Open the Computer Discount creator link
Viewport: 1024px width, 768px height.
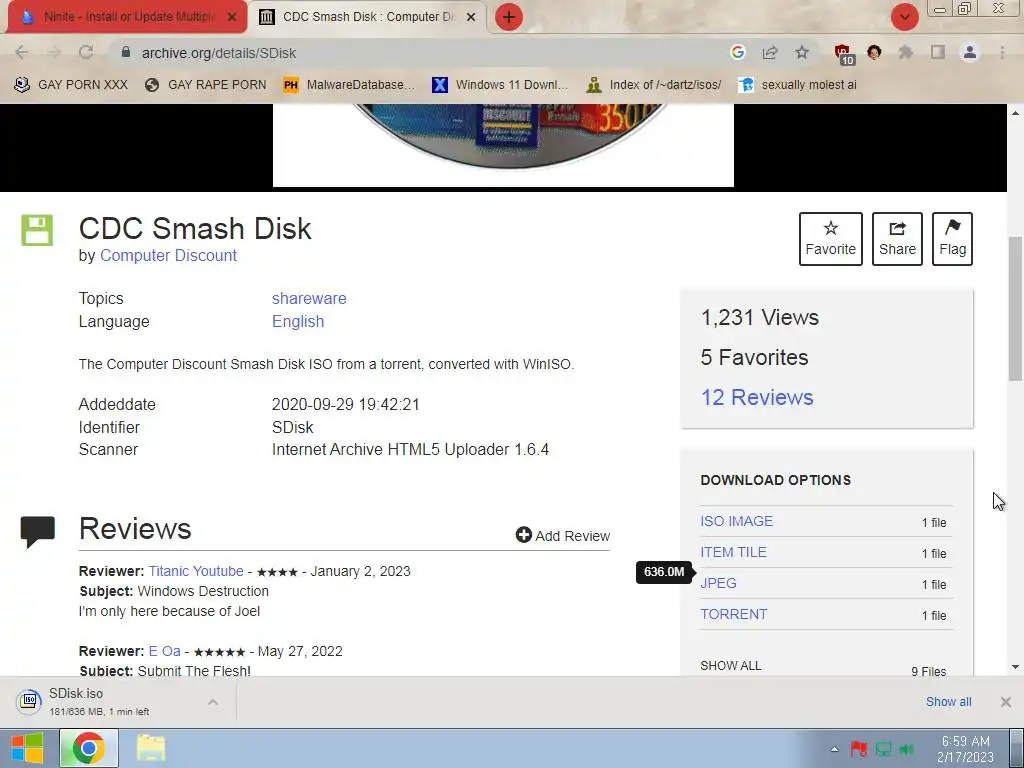pyautogui.click(x=168, y=255)
